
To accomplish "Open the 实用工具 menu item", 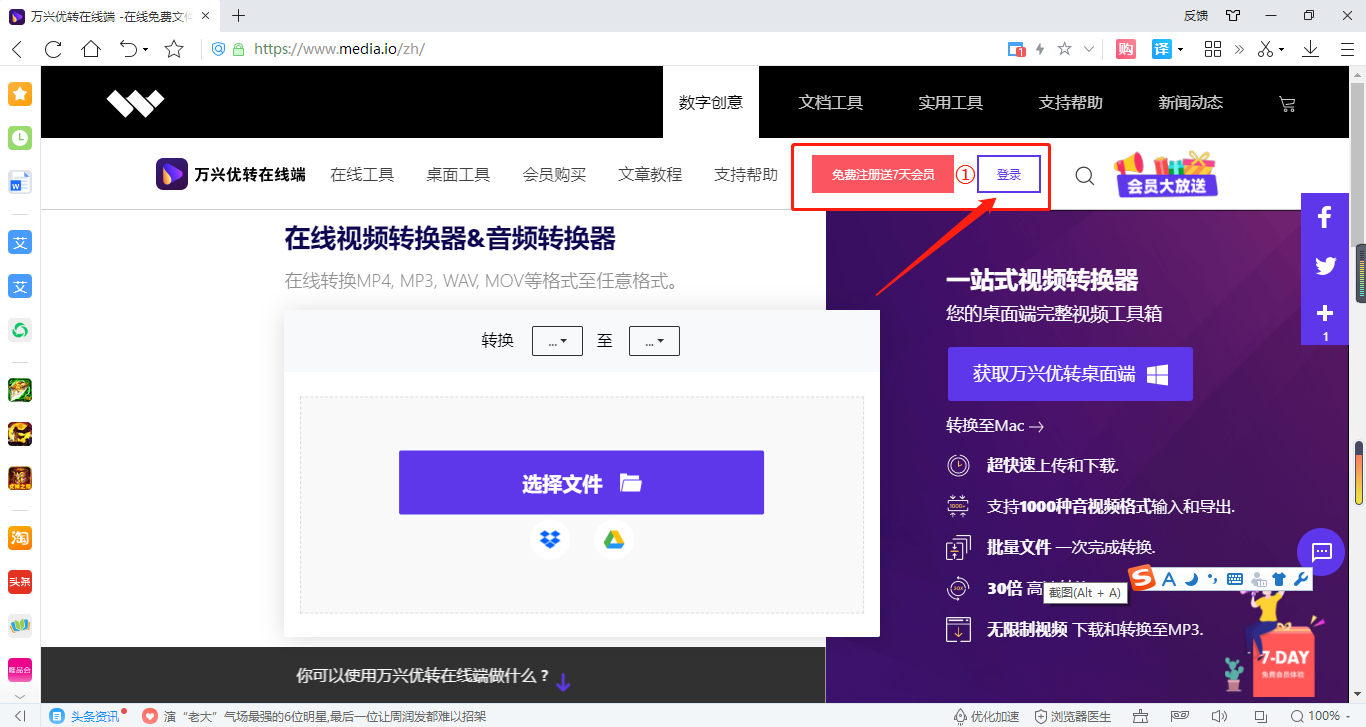I will click(949, 101).
